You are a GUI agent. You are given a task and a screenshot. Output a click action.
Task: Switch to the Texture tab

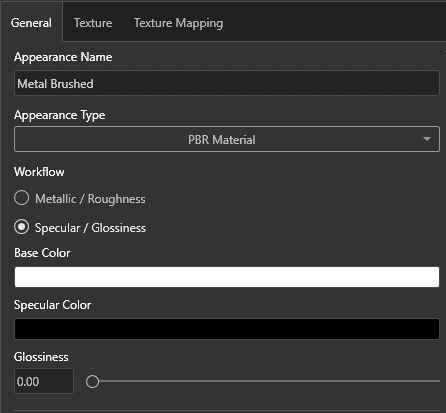click(93, 23)
